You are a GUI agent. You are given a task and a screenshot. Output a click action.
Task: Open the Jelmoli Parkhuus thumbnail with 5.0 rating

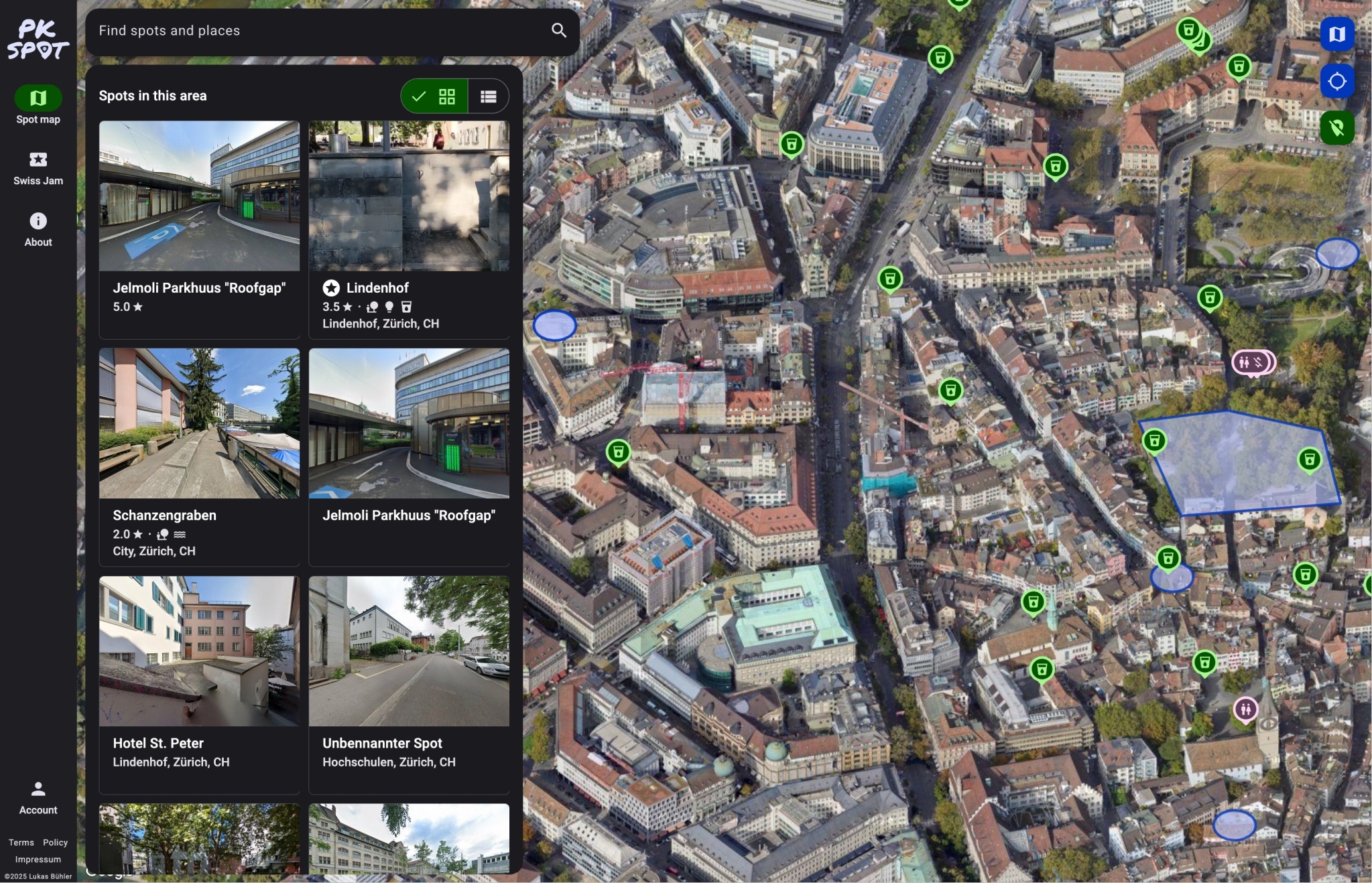199,196
